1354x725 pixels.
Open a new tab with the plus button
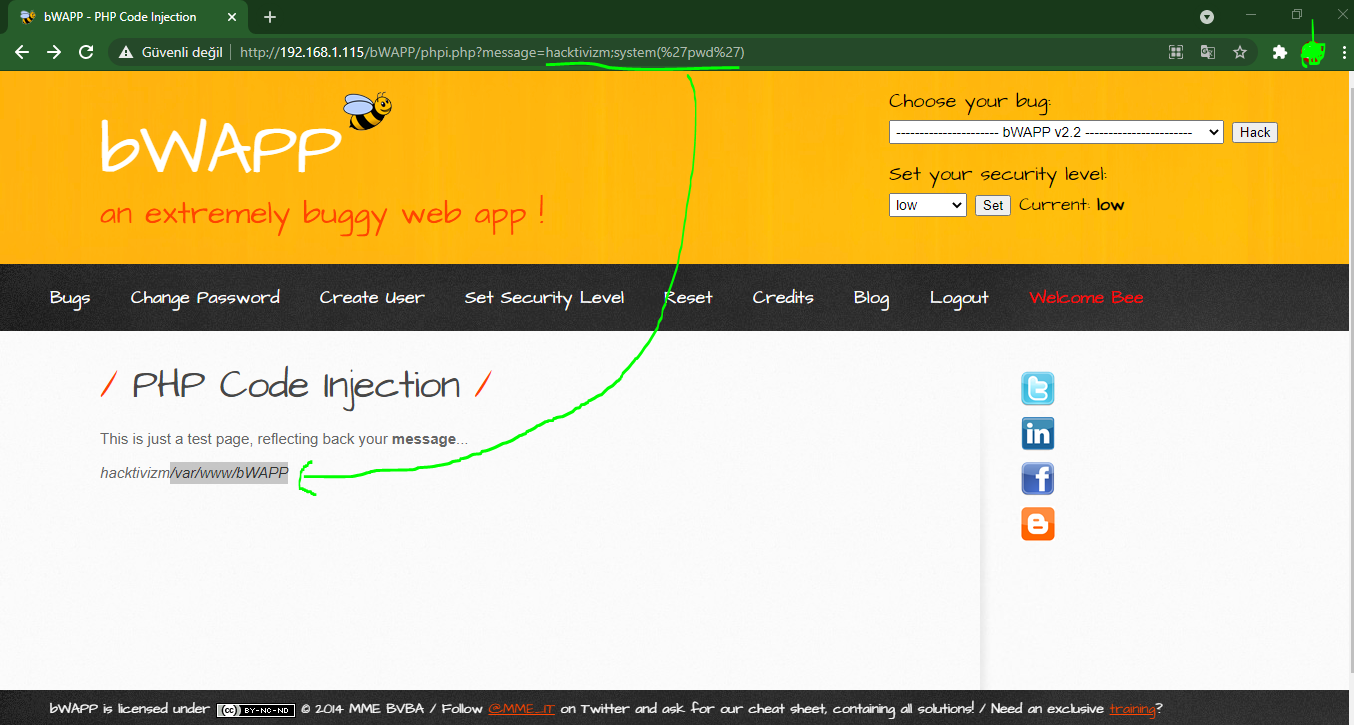tap(270, 17)
